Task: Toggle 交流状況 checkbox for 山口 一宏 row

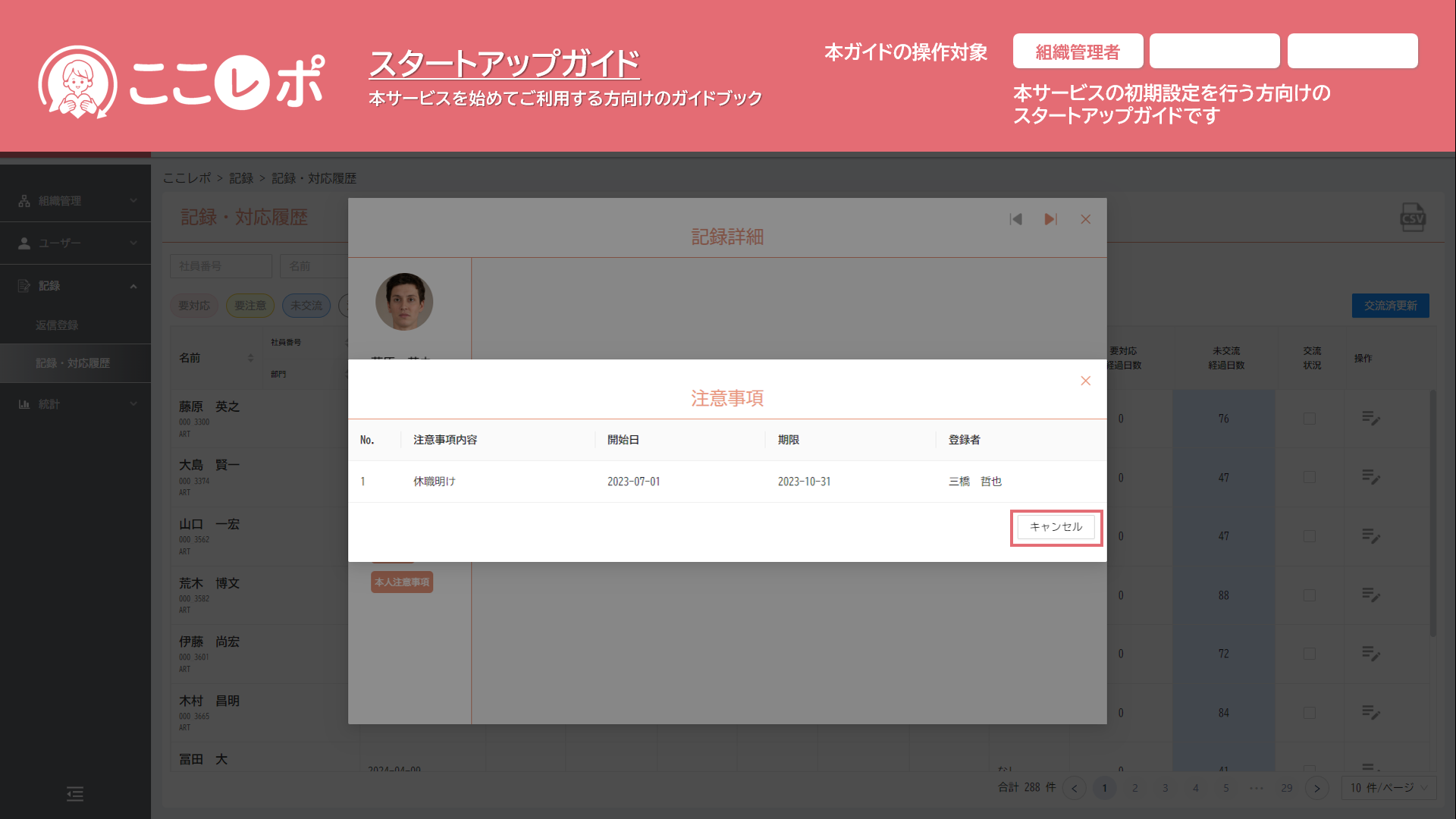Action: [1309, 536]
